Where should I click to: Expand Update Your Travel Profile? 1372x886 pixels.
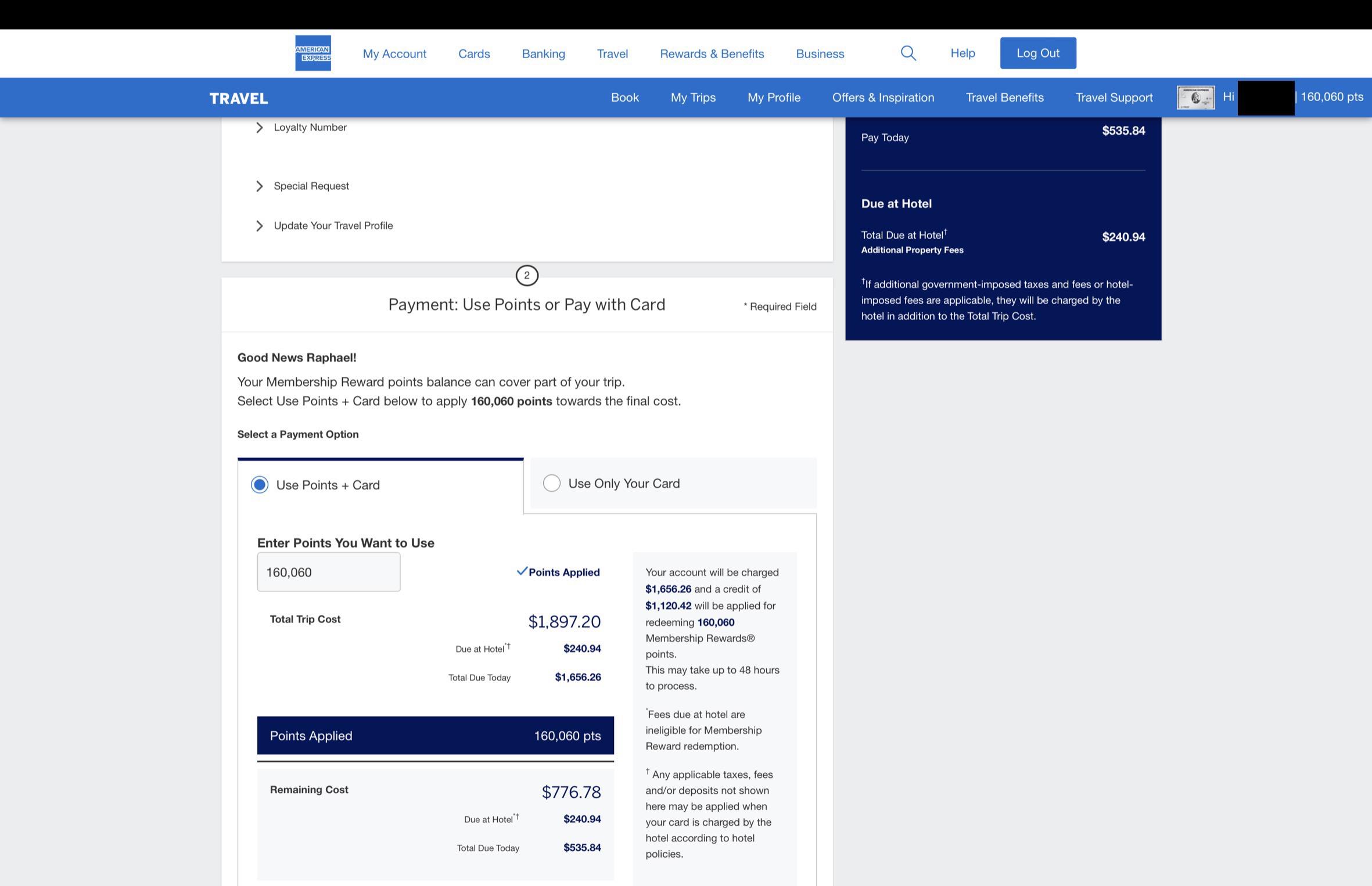(x=333, y=225)
